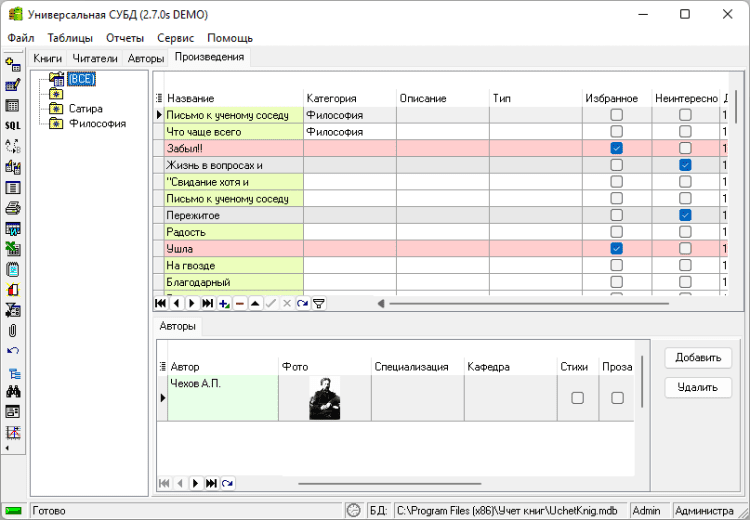Toggle the tree view icon in sidebar
Image resolution: width=750 pixels, height=520 pixels.
tap(13, 374)
